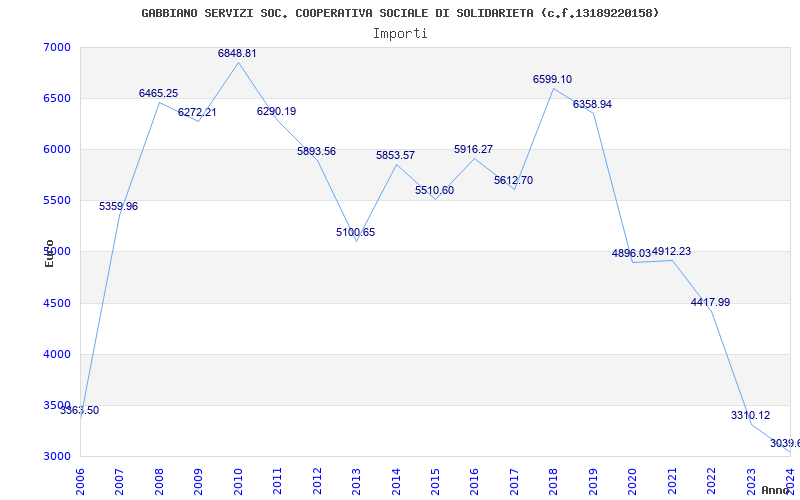Select the 5100.65 data label
This screenshot has width=800, height=500.
click(356, 232)
